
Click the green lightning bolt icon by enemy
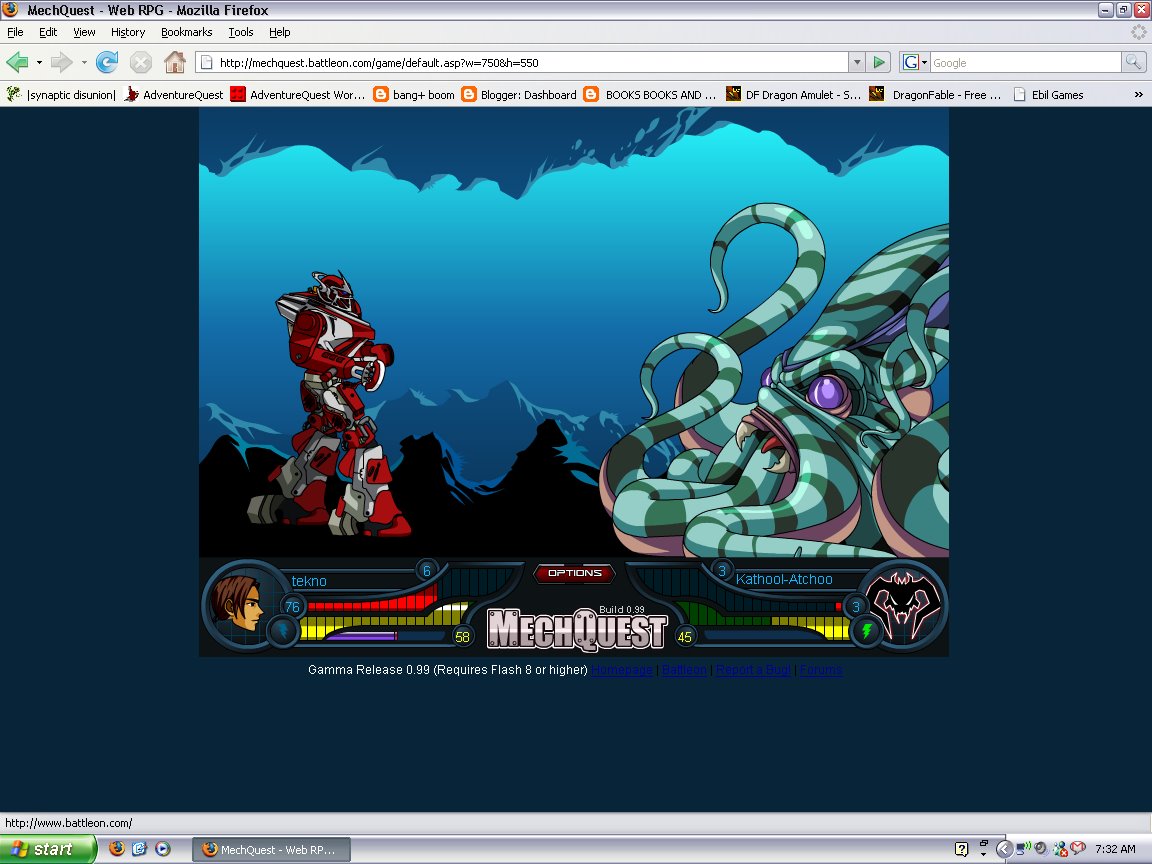[866, 630]
